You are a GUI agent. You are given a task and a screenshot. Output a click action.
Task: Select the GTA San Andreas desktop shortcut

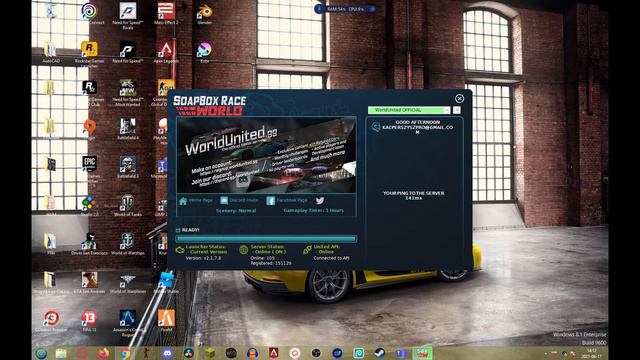[x=89, y=282]
